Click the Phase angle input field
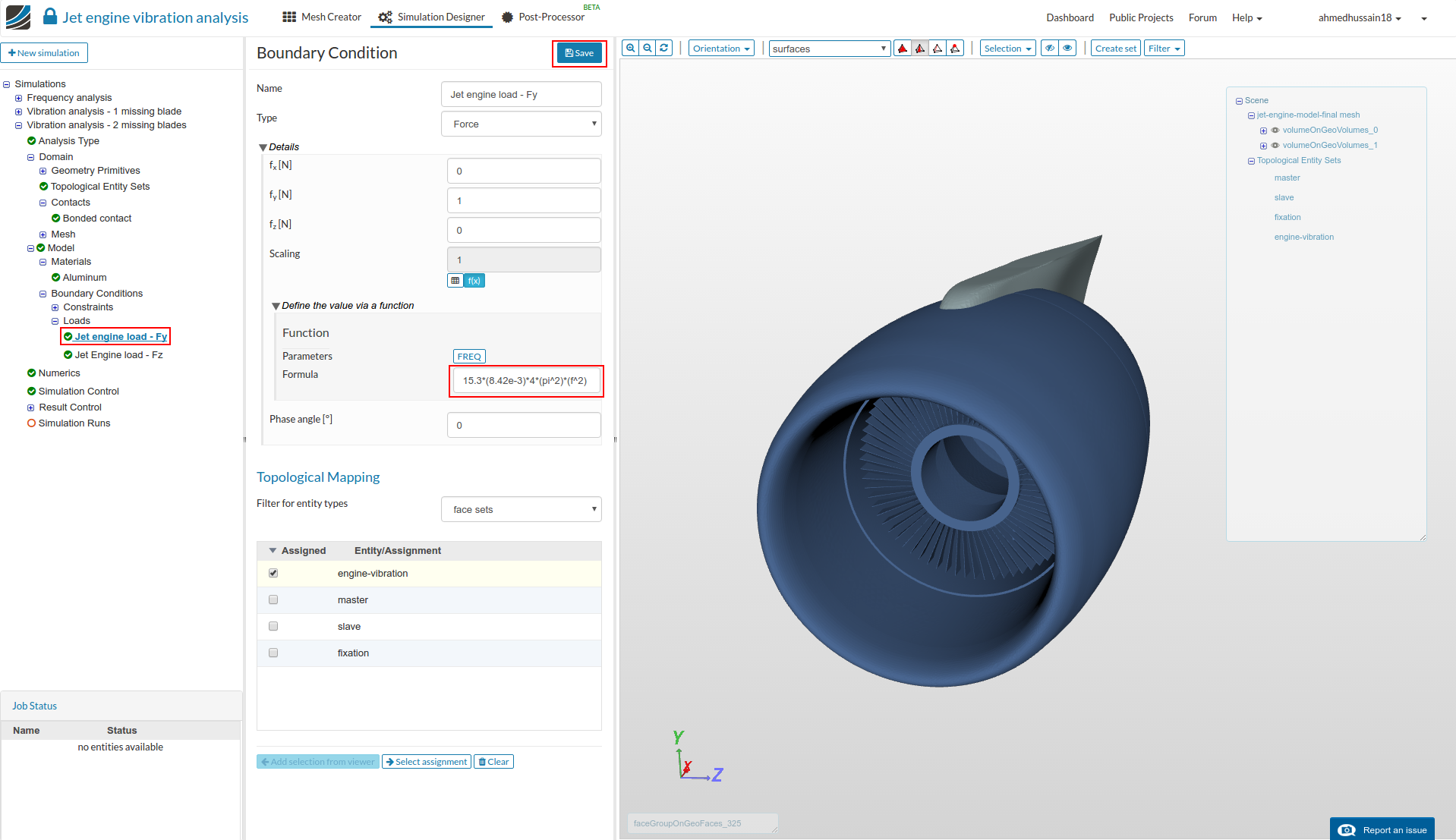This screenshot has width=1456, height=840. point(524,426)
